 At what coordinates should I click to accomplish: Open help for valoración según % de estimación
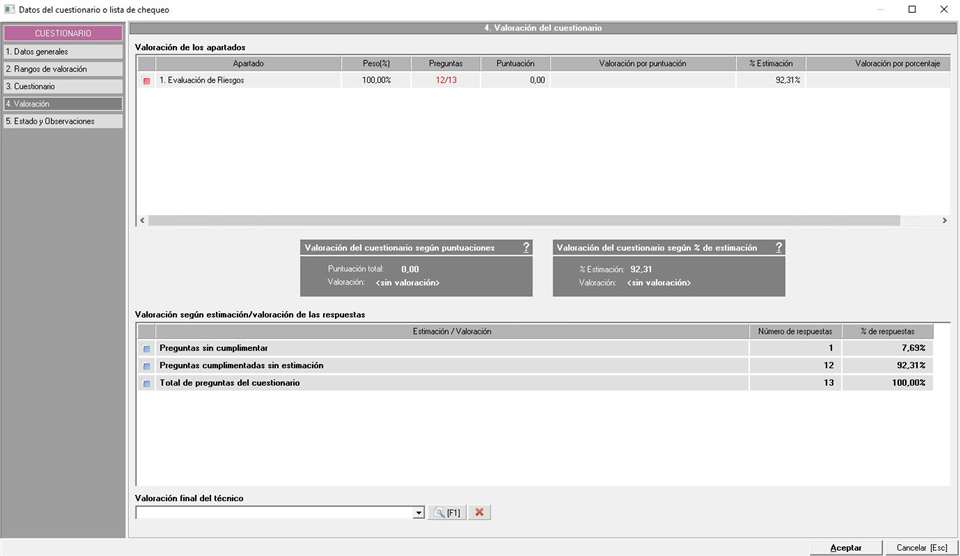778,248
